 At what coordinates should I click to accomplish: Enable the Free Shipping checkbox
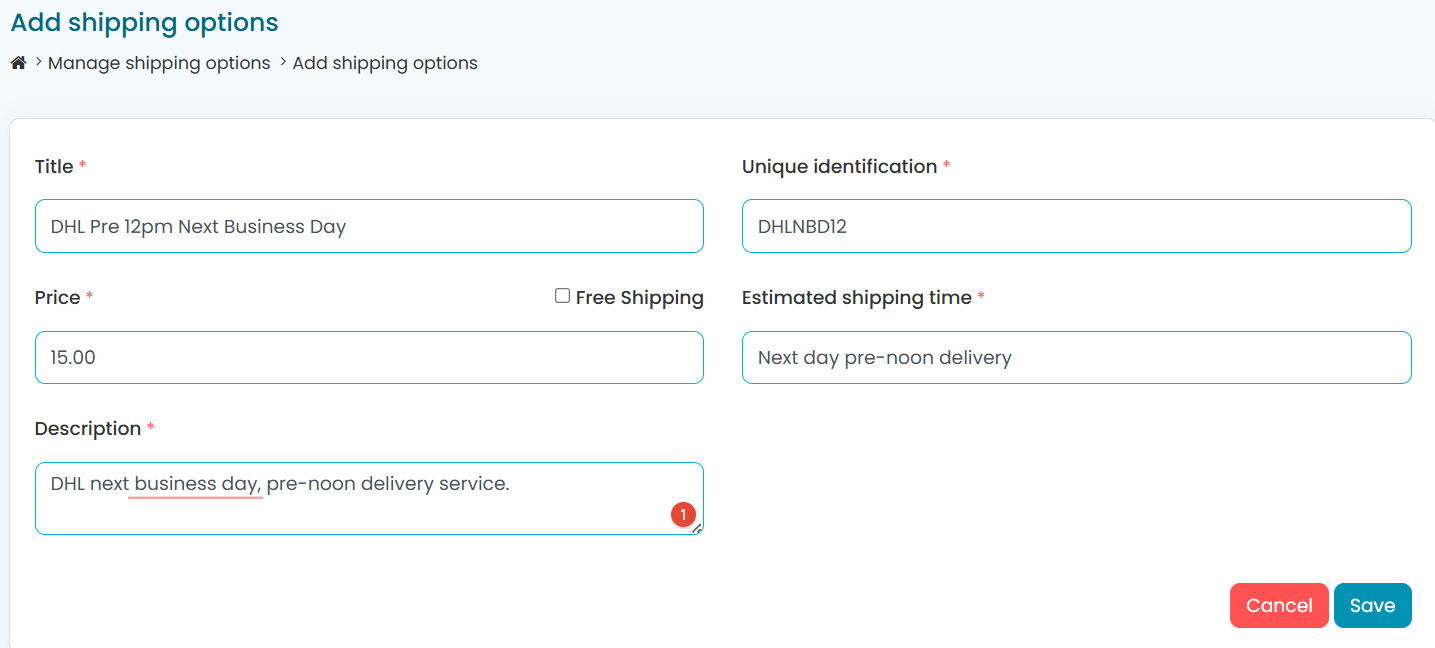coord(563,296)
